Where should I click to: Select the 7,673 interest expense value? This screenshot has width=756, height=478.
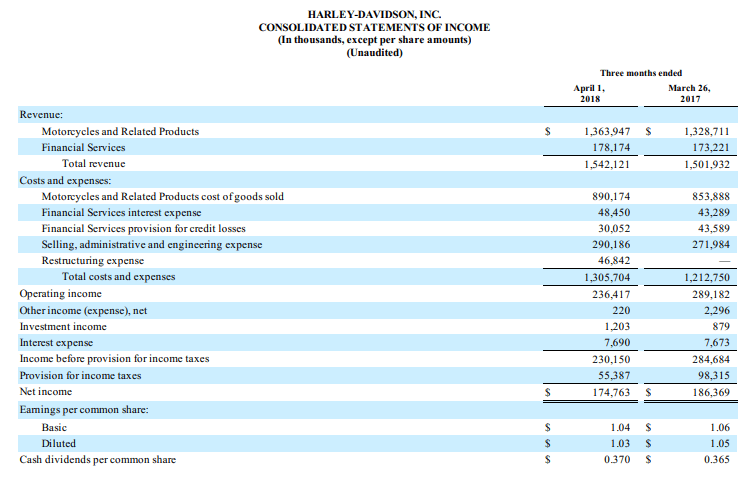tap(717, 342)
